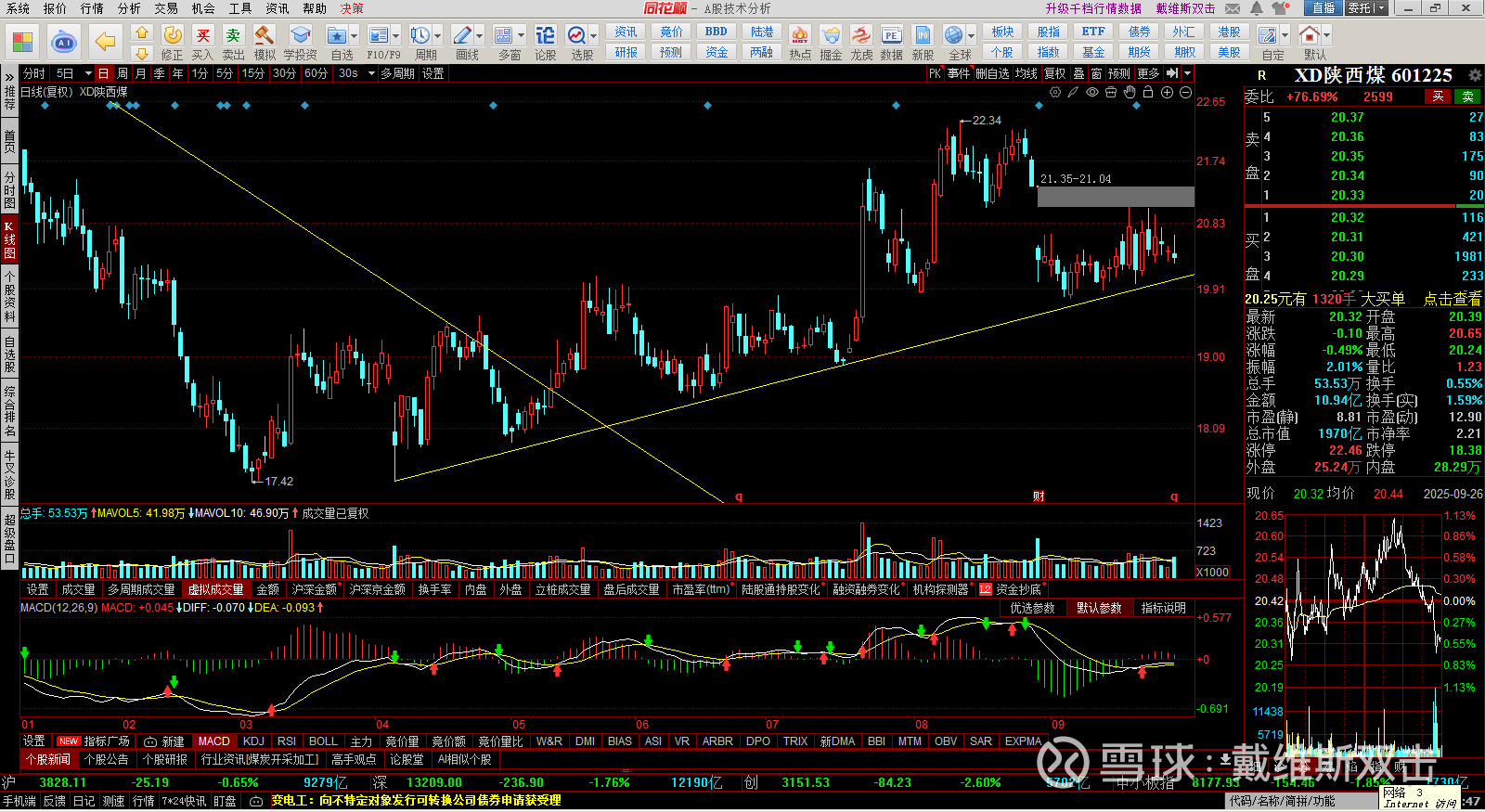The width and height of the screenshot is (1485, 812).
Task: Click the red 买 button in quote panel
Action: (x=1439, y=97)
